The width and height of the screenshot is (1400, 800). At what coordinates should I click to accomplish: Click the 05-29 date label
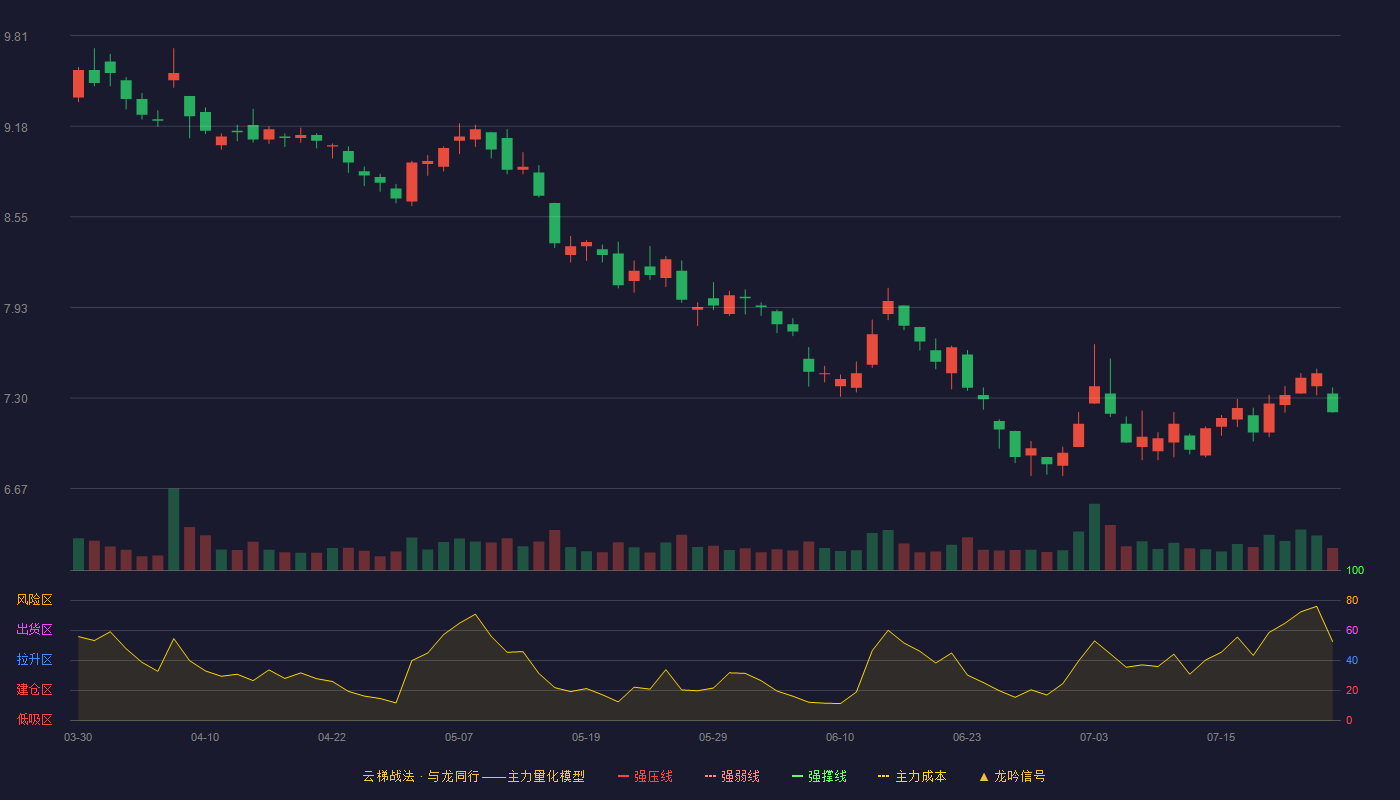(x=713, y=737)
